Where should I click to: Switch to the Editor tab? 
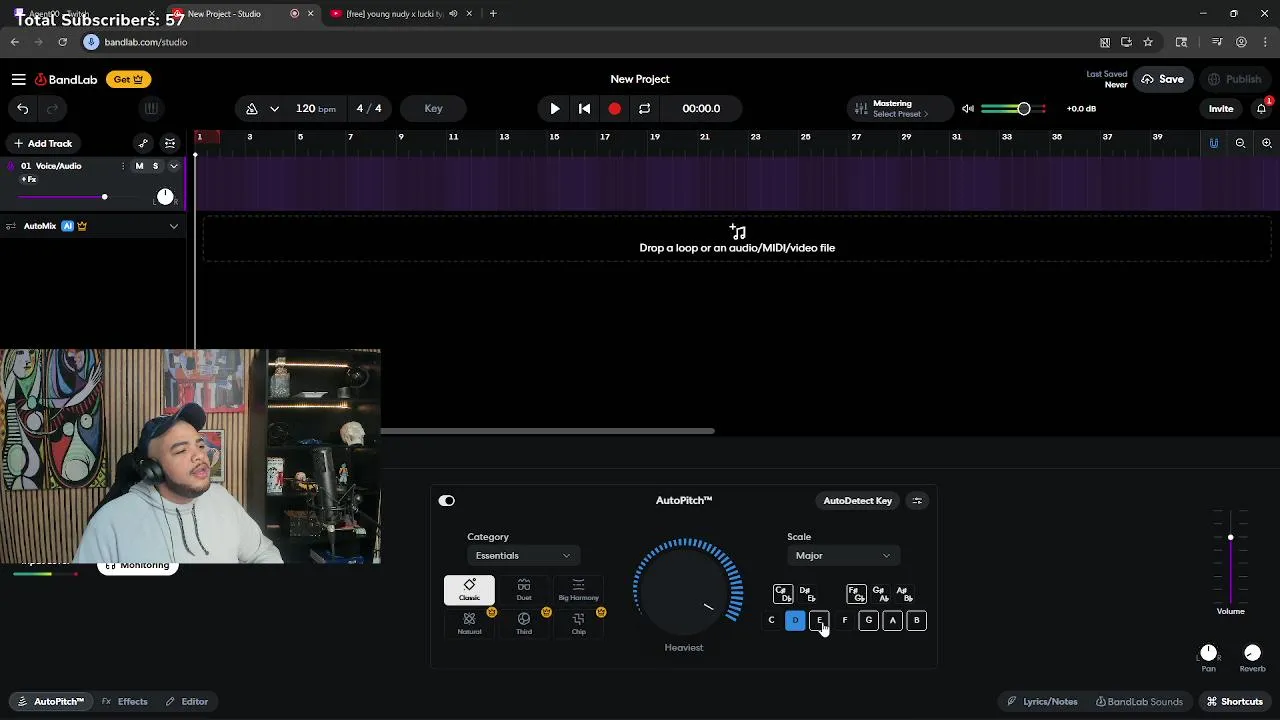click(x=187, y=701)
